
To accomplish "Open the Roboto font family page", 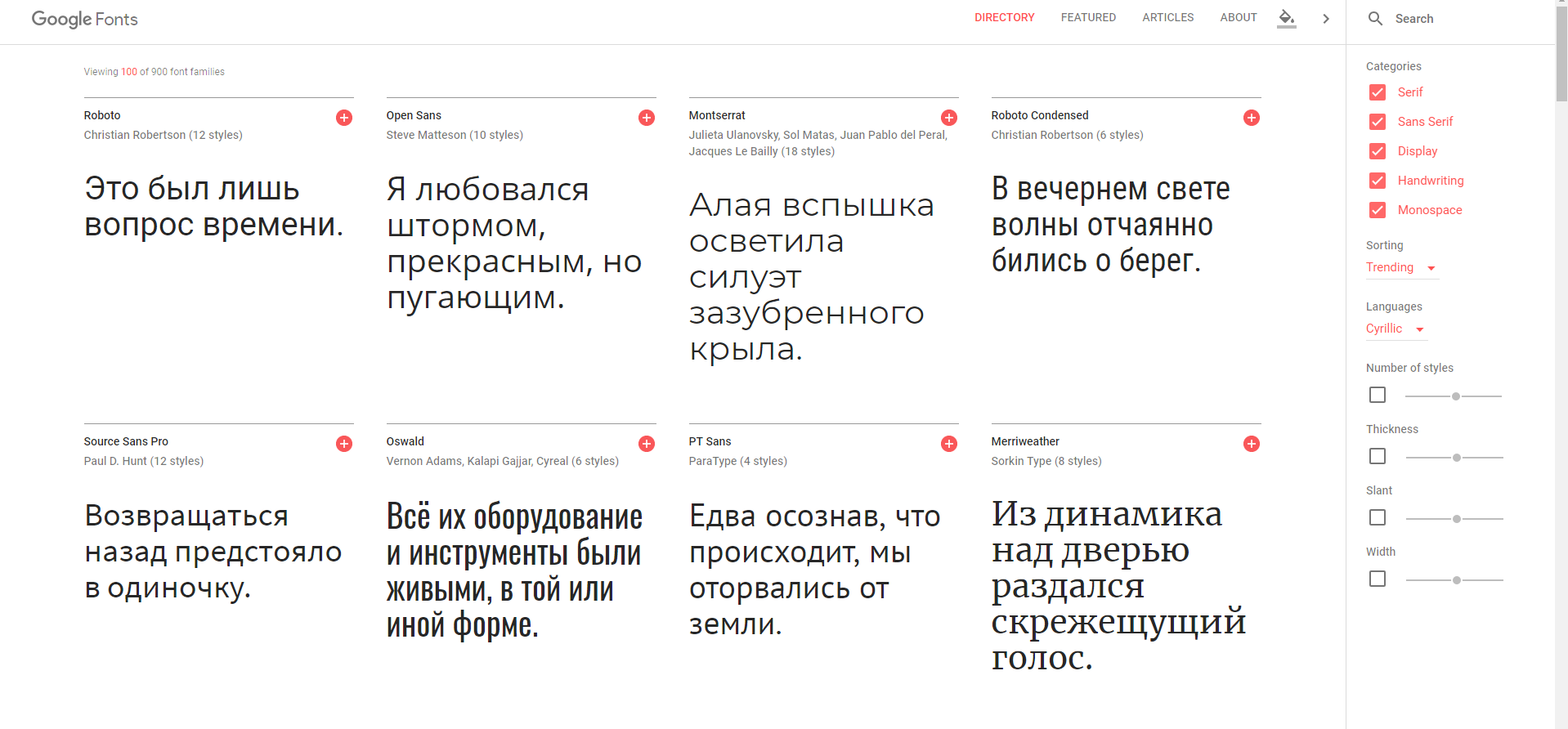I will click(102, 116).
